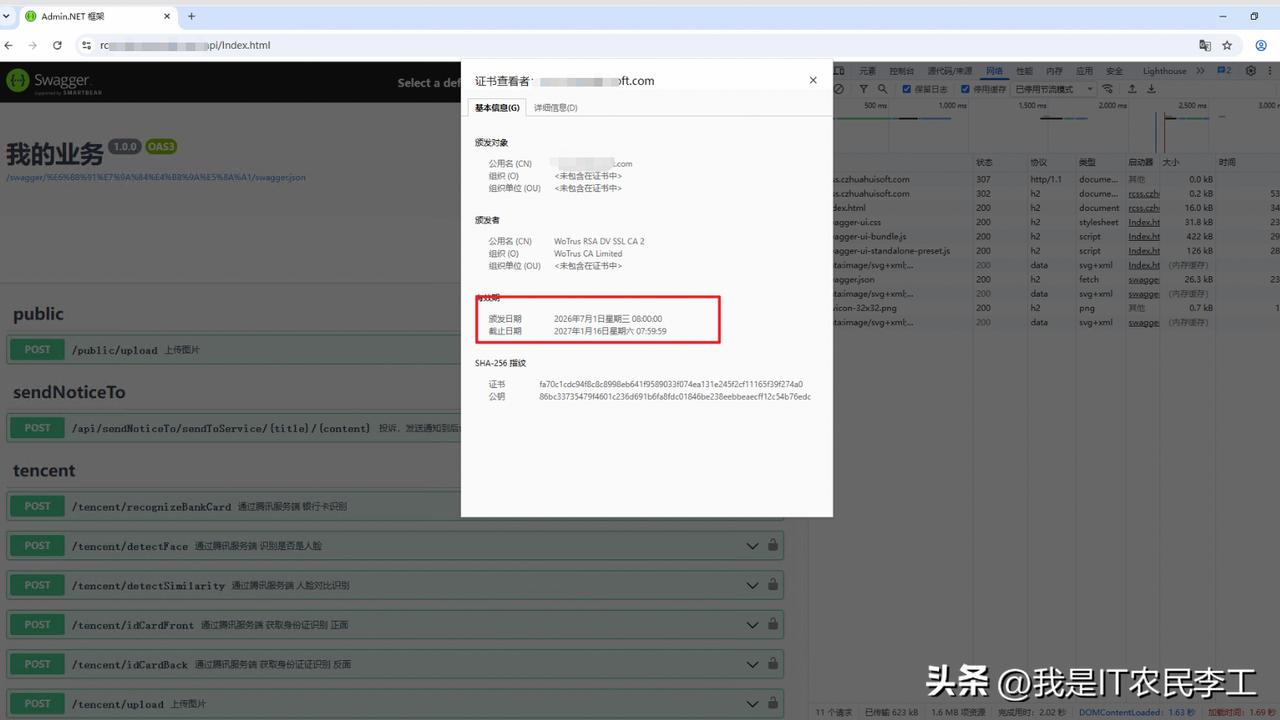1280x720 pixels.
Task: Open the 控制台 DevTools tab
Action: point(901,71)
